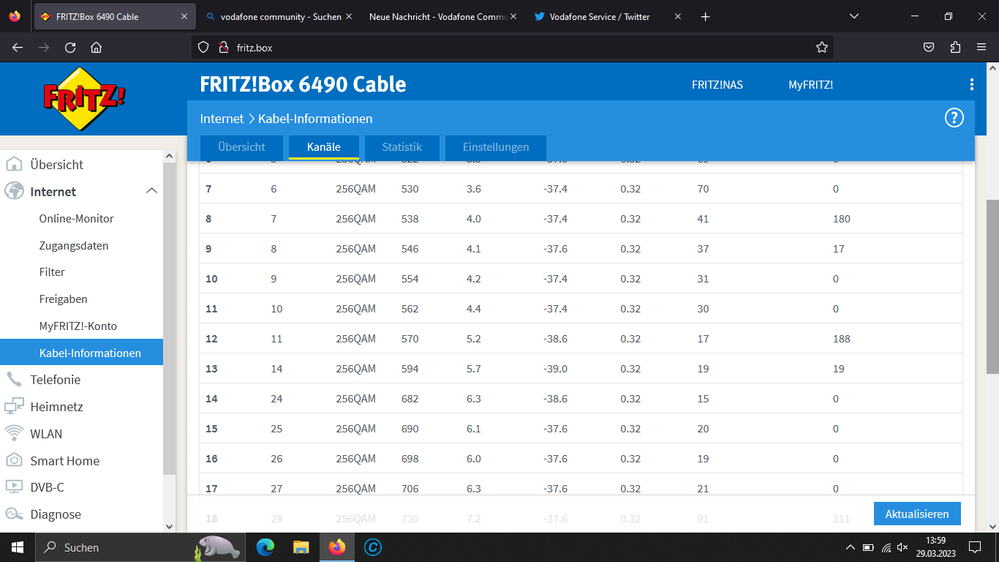
Task: Click the DVB-C monitor icon
Action: tap(14, 487)
